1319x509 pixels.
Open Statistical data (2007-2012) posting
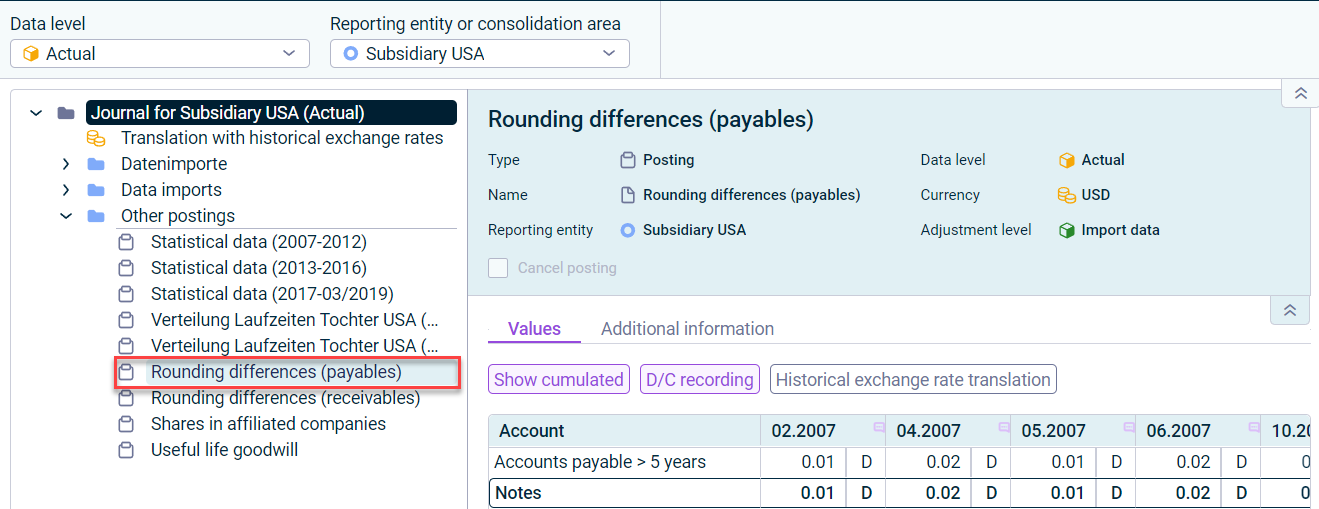pyautogui.click(x=259, y=242)
